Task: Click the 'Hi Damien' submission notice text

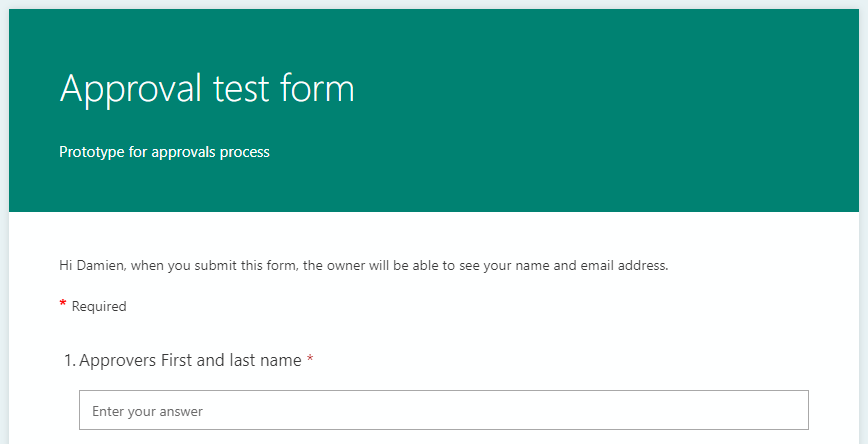Action: [x=363, y=266]
